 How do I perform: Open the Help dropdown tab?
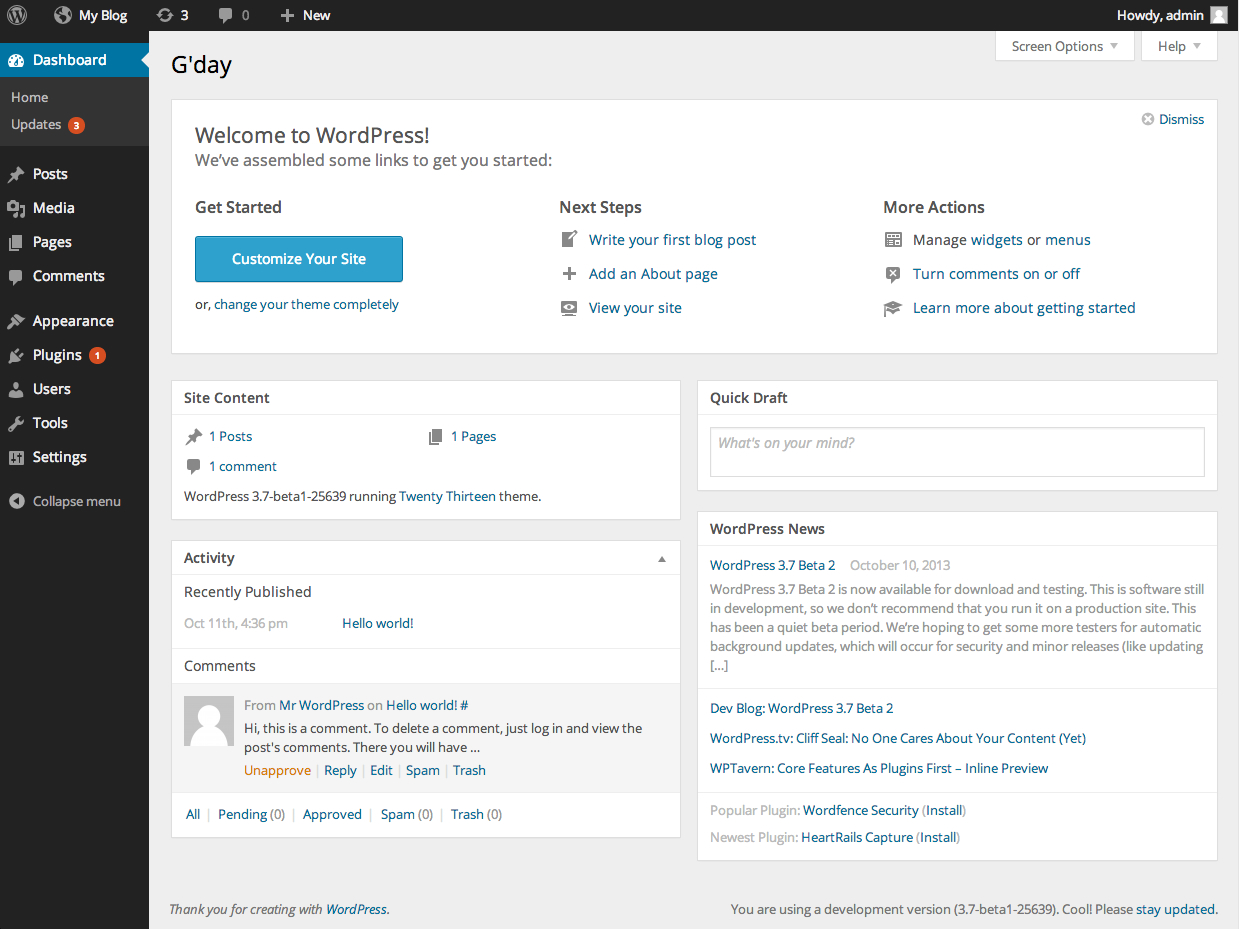click(1179, 46)
